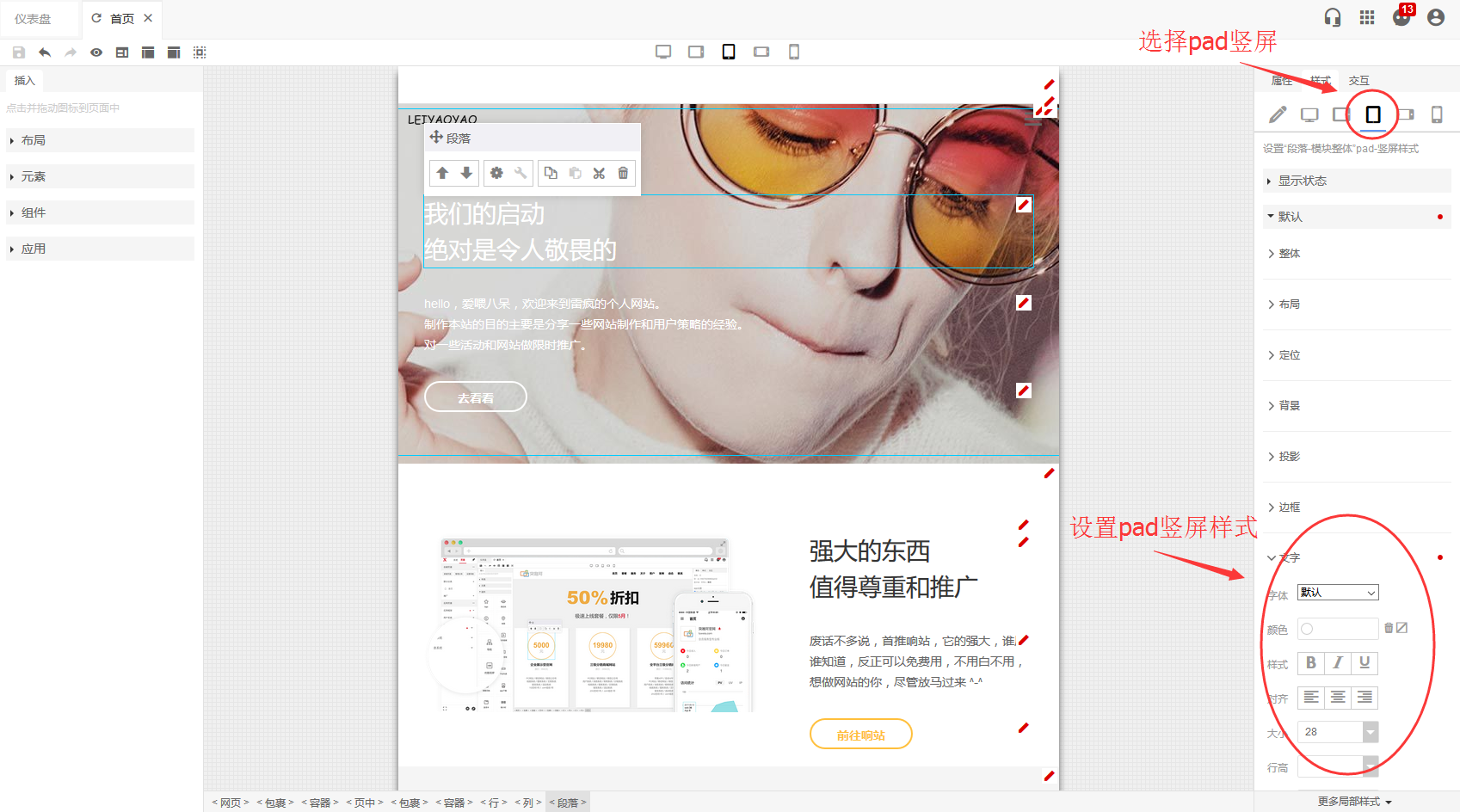
Task: Click the 前往响站 button
Action: [860, 735]
